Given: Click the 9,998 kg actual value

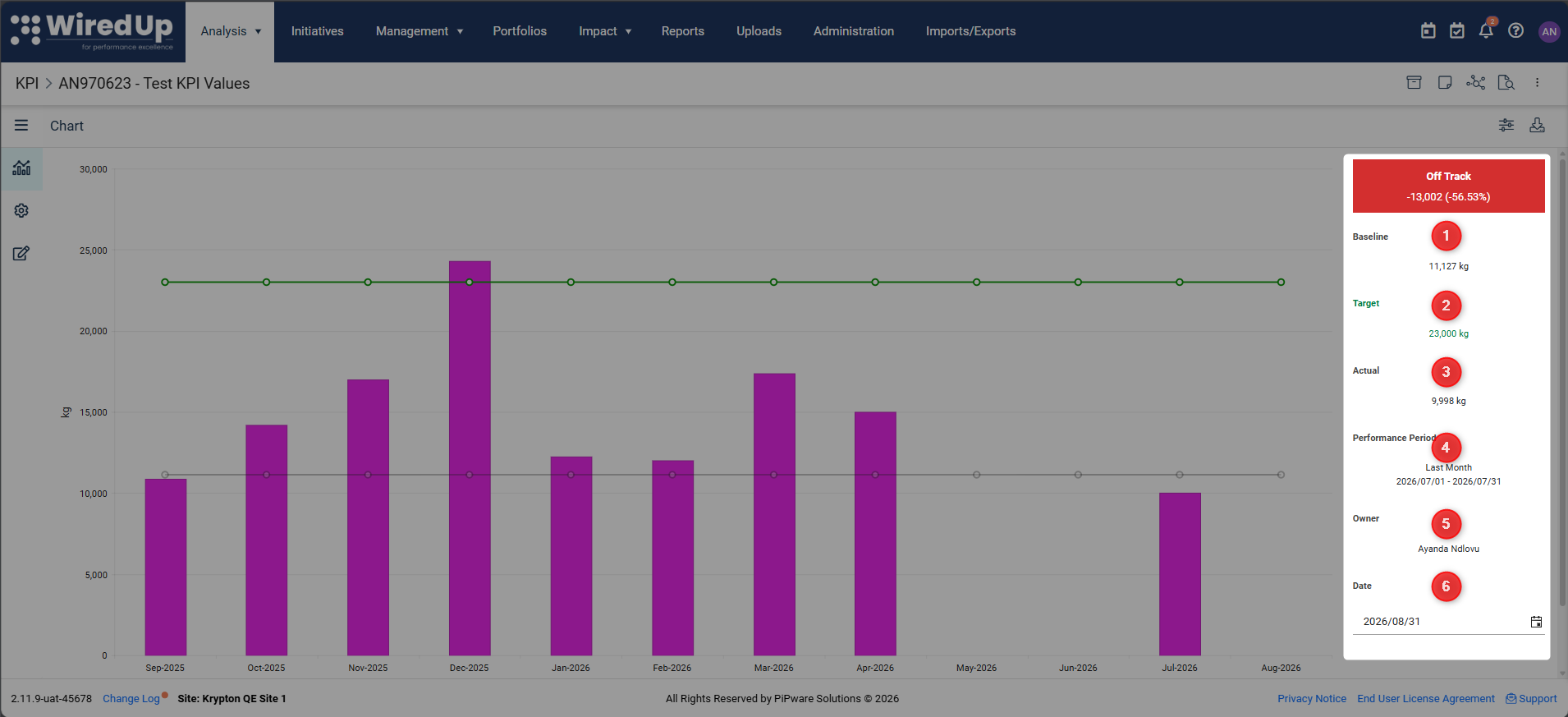Looking at the screenshot, I should pos(1449,401).
